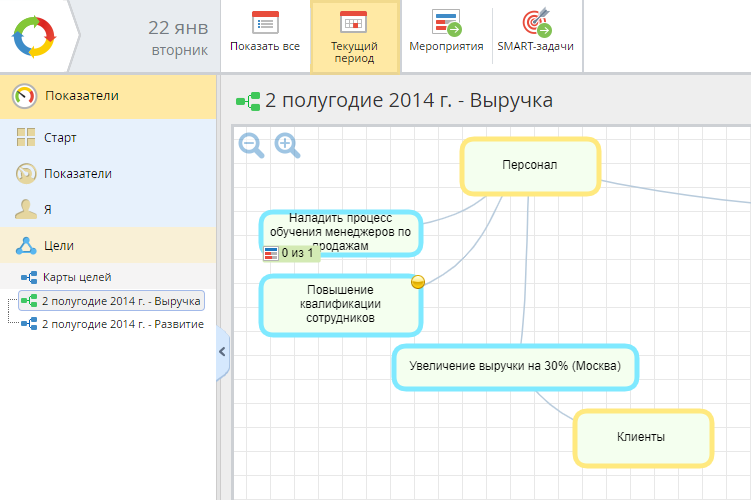Screen dimensions: 751x500
Task: Click the Персонал goal node
Action: [x=529, y=165]
